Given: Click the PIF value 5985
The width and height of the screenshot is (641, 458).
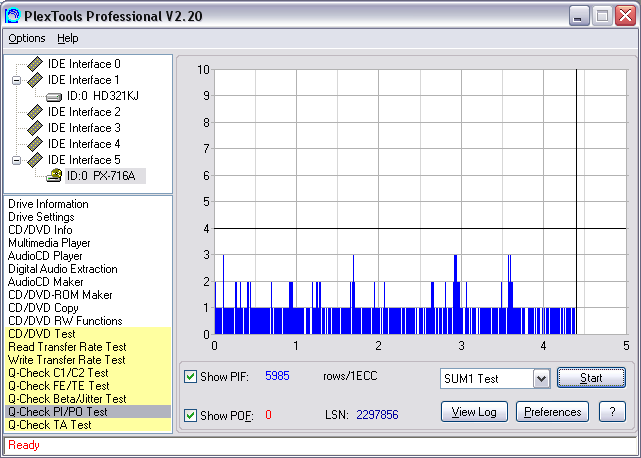Looking at the screenshot, I should coord(277,376).
